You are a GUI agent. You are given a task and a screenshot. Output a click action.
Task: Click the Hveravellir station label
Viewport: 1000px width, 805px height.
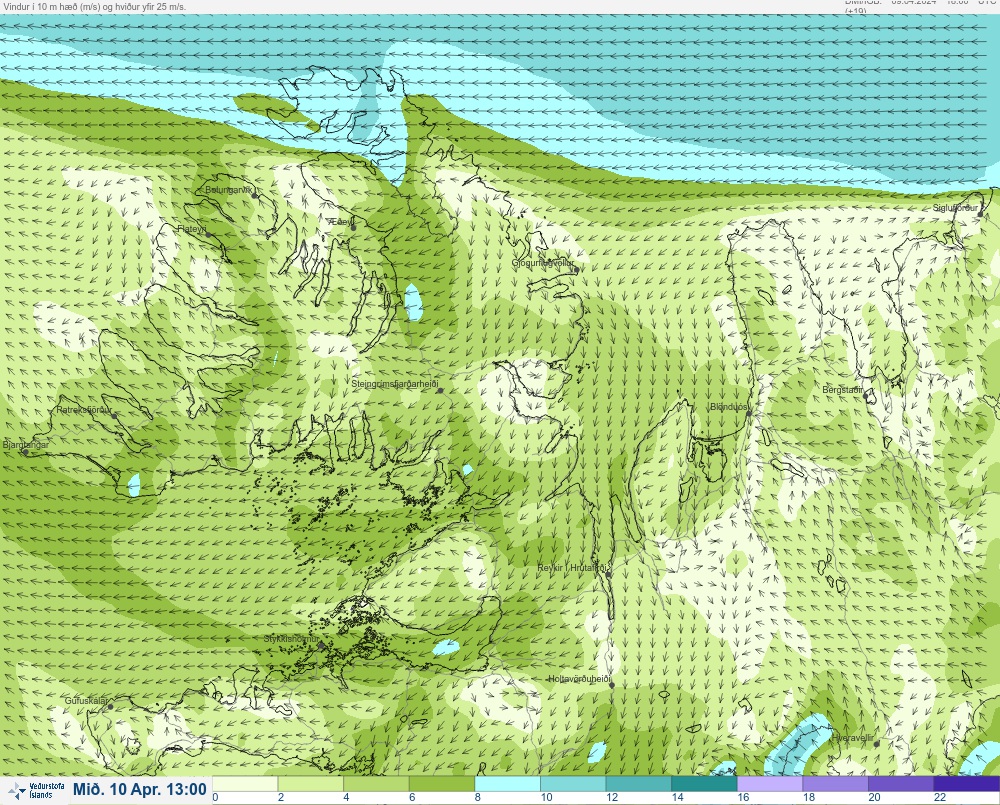tap(853, 737)
